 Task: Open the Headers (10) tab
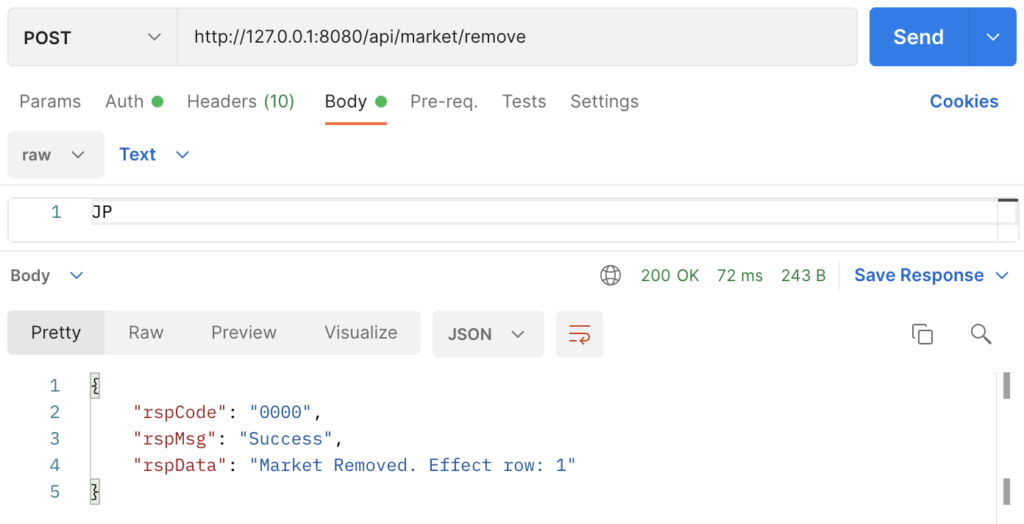pos(240,101)
